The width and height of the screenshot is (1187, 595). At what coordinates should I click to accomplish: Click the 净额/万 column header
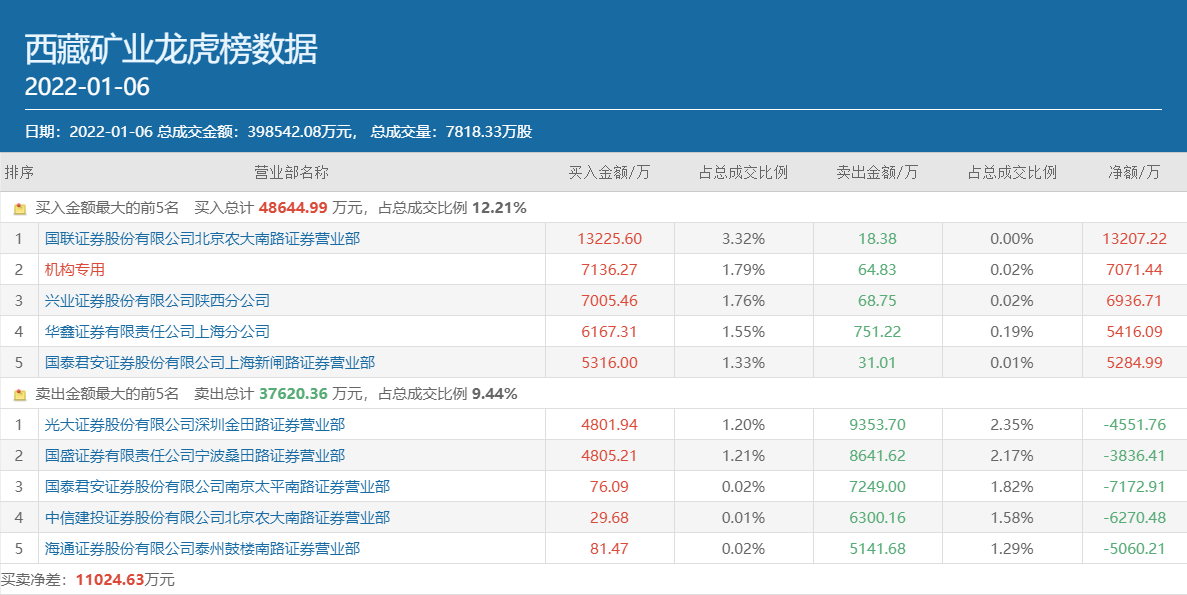[1134, 172]
